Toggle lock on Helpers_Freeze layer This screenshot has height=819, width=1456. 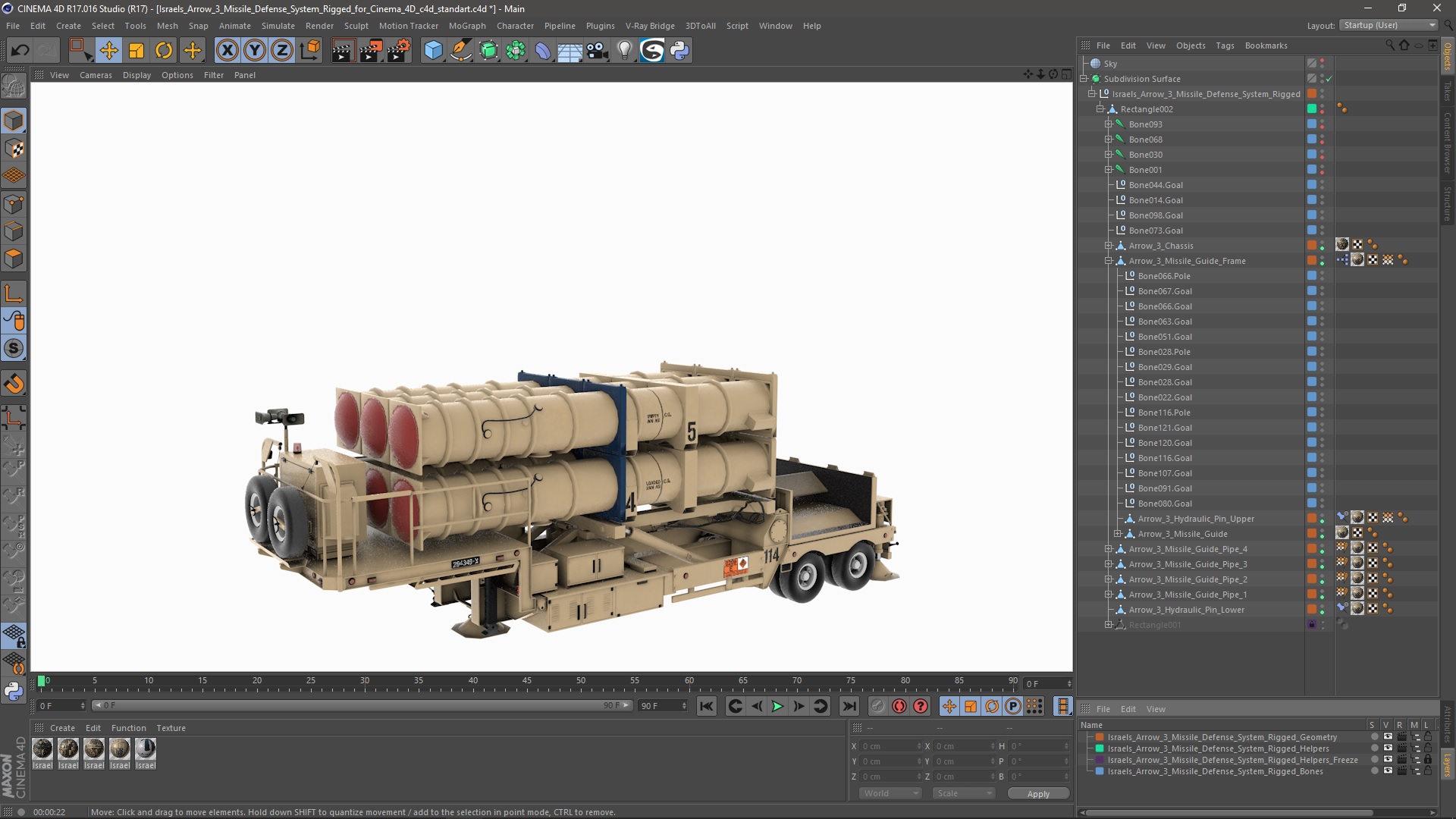point(1428,760)
